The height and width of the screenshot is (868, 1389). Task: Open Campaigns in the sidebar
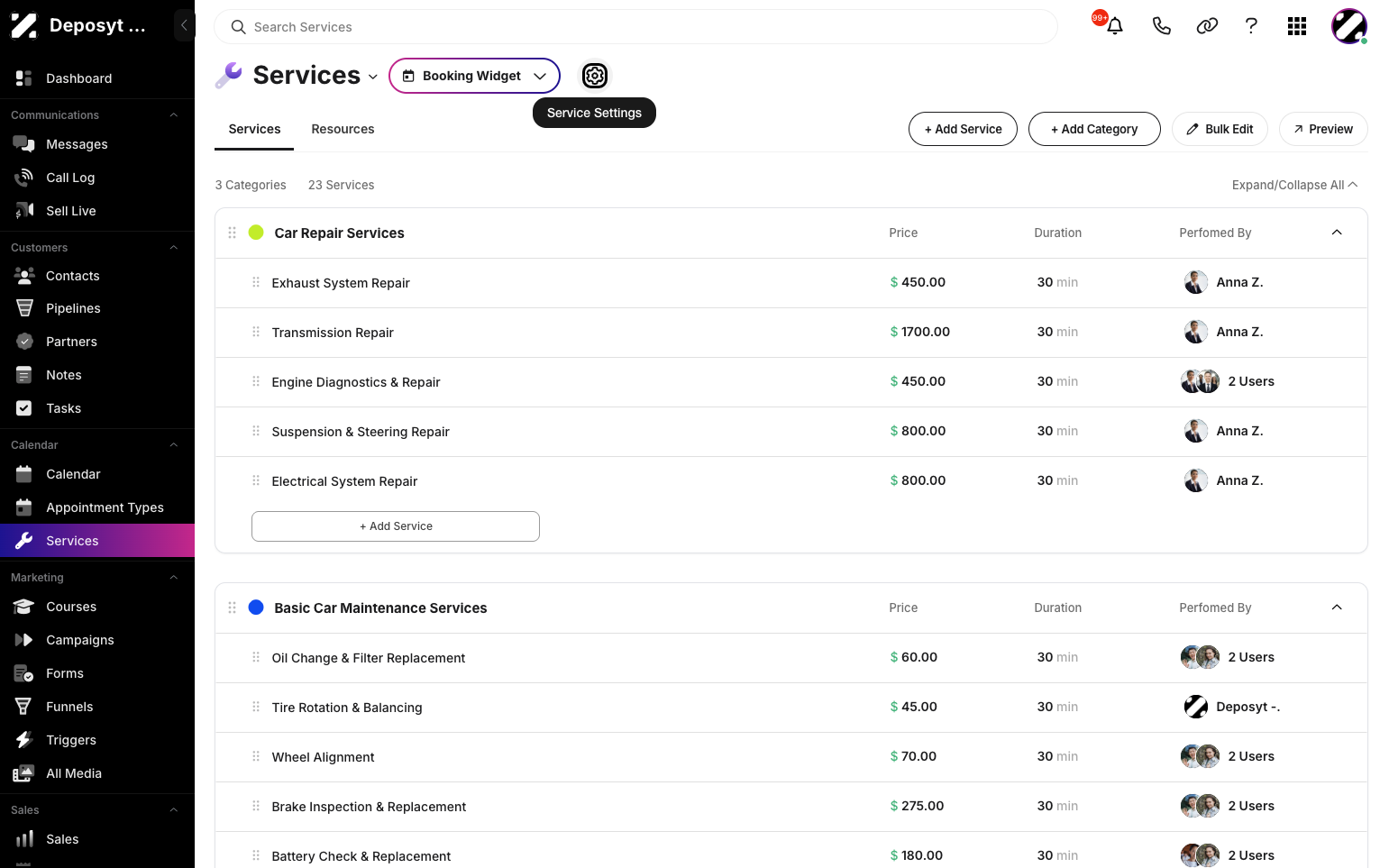[x=97, y=640]
